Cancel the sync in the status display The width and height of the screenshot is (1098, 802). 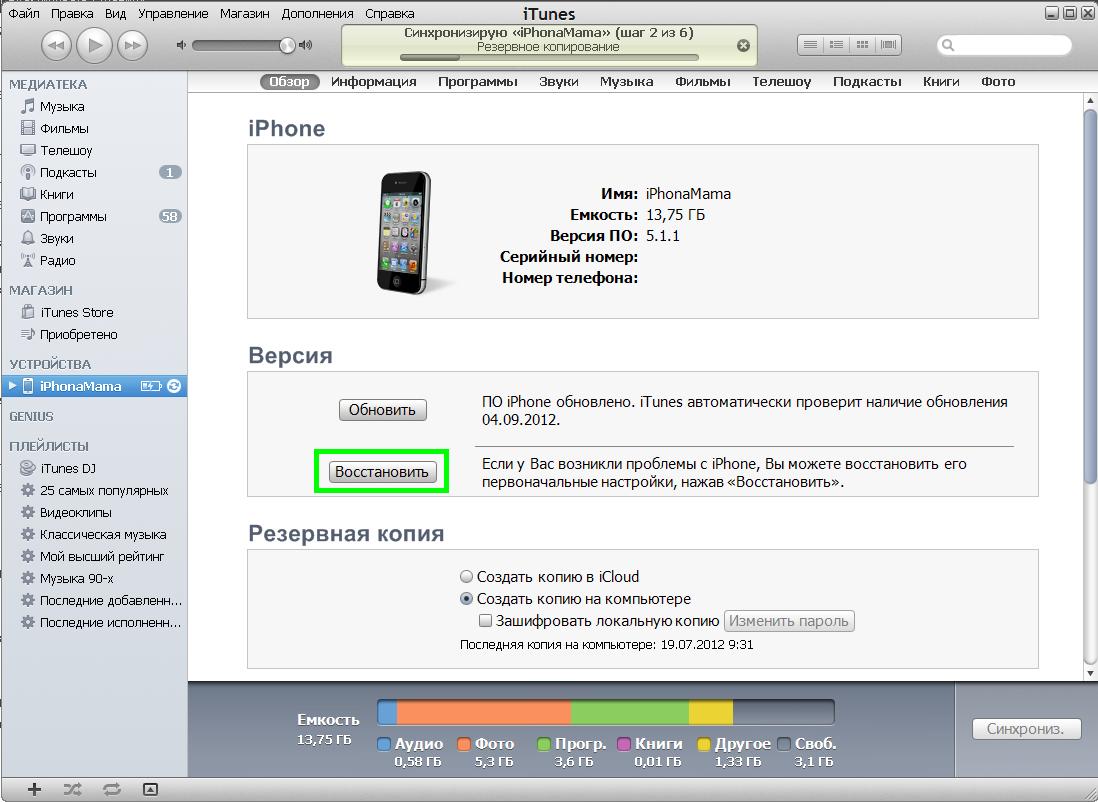(743, 45)
